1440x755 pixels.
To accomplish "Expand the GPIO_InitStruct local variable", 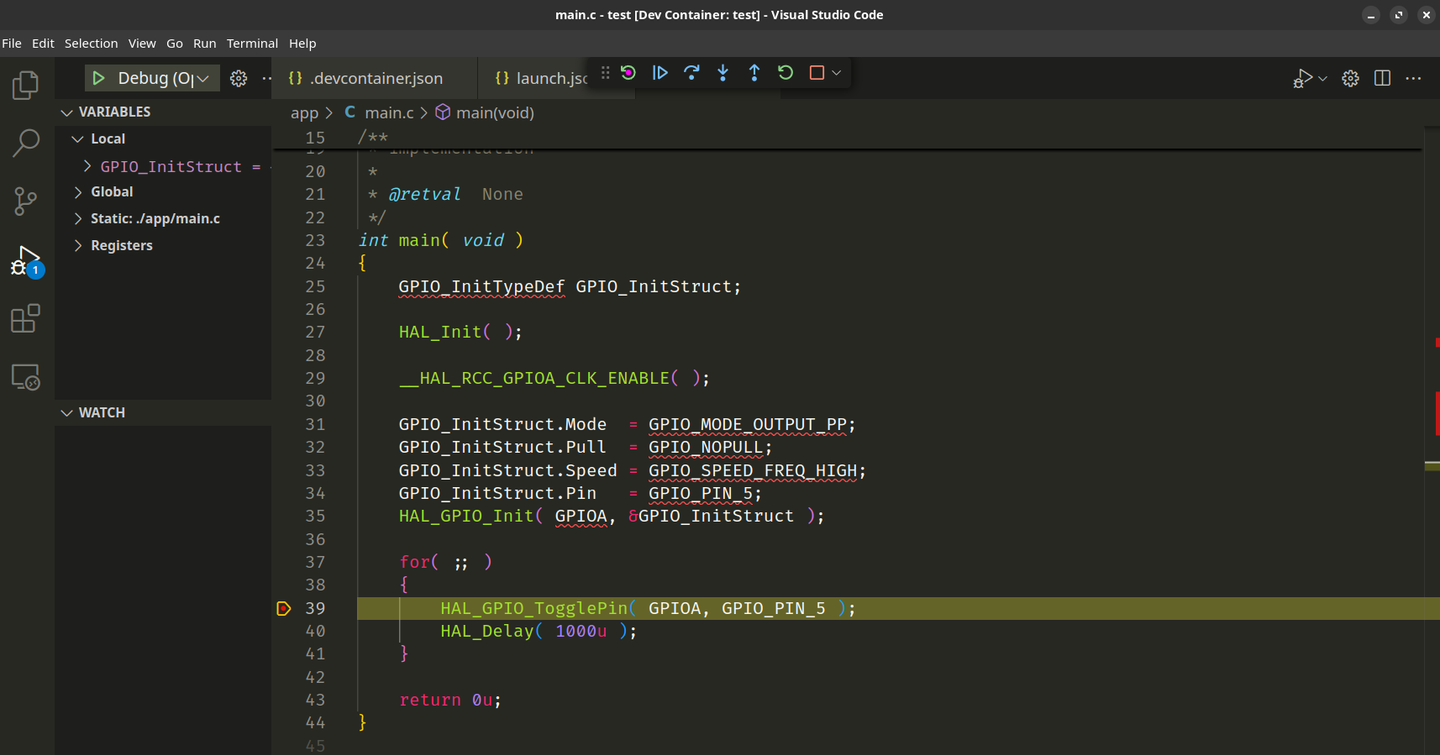I will [87, 166].
